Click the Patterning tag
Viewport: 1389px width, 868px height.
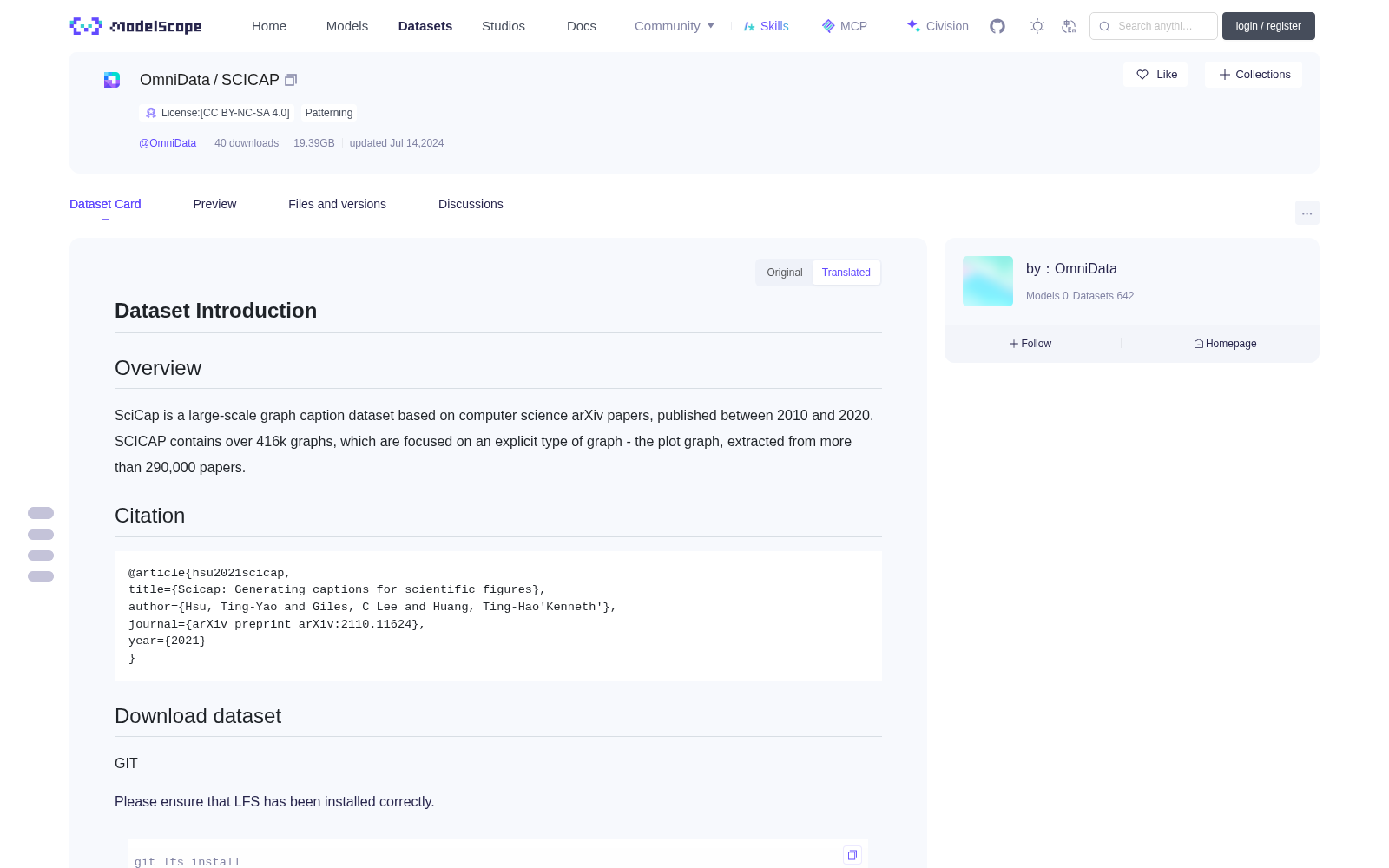pos(329,113)
